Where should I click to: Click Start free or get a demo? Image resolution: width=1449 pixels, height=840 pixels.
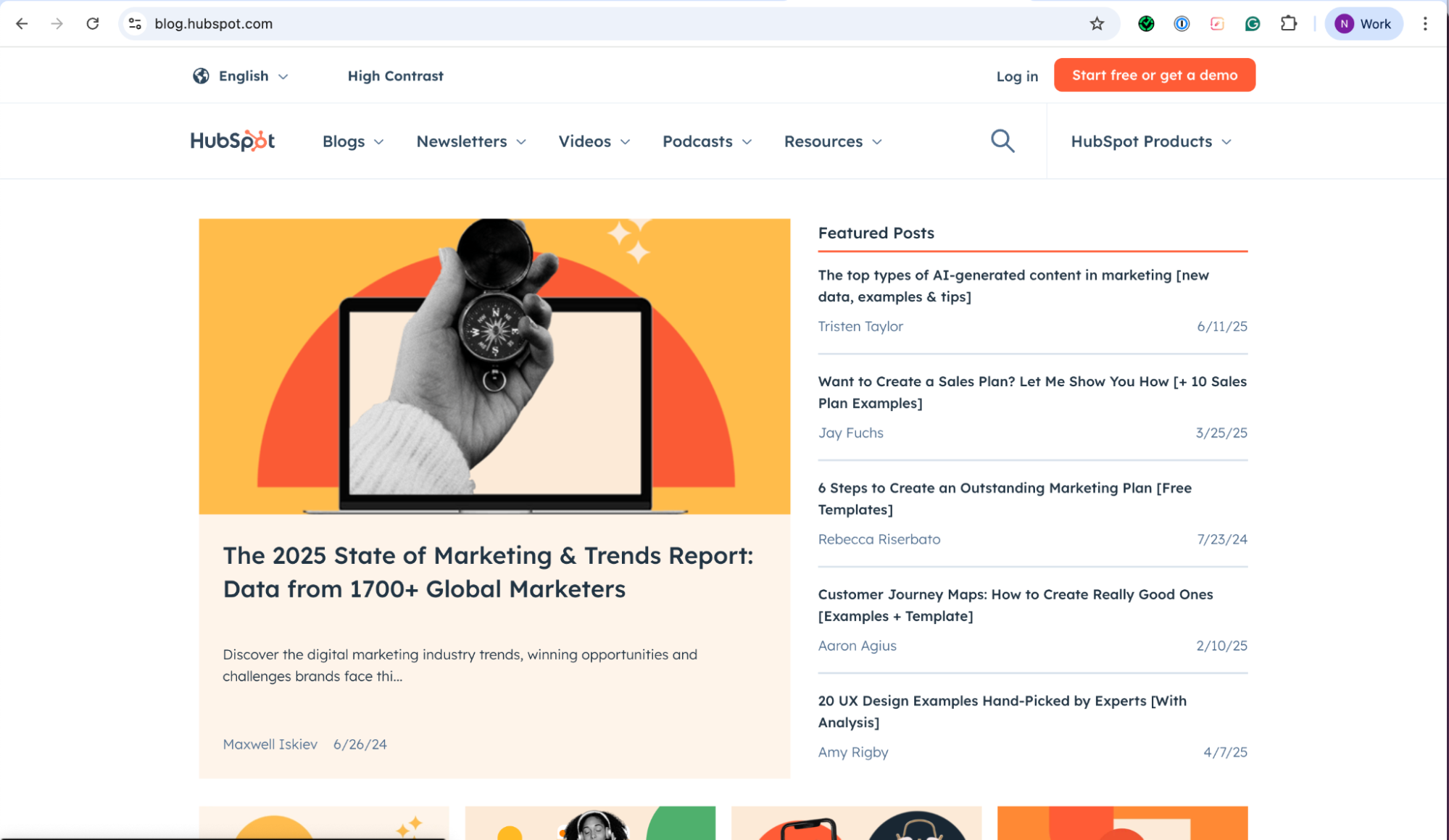1155,75
